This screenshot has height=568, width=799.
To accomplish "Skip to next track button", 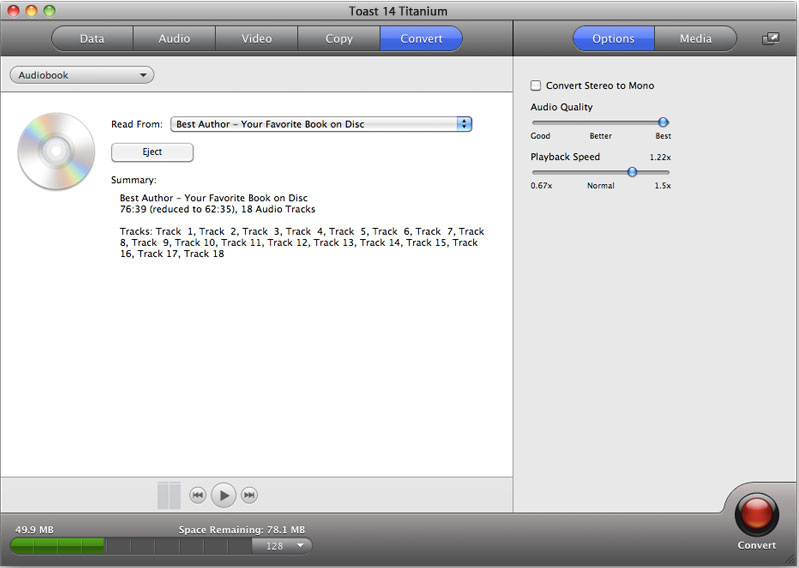I will click(x=250, y=495).
